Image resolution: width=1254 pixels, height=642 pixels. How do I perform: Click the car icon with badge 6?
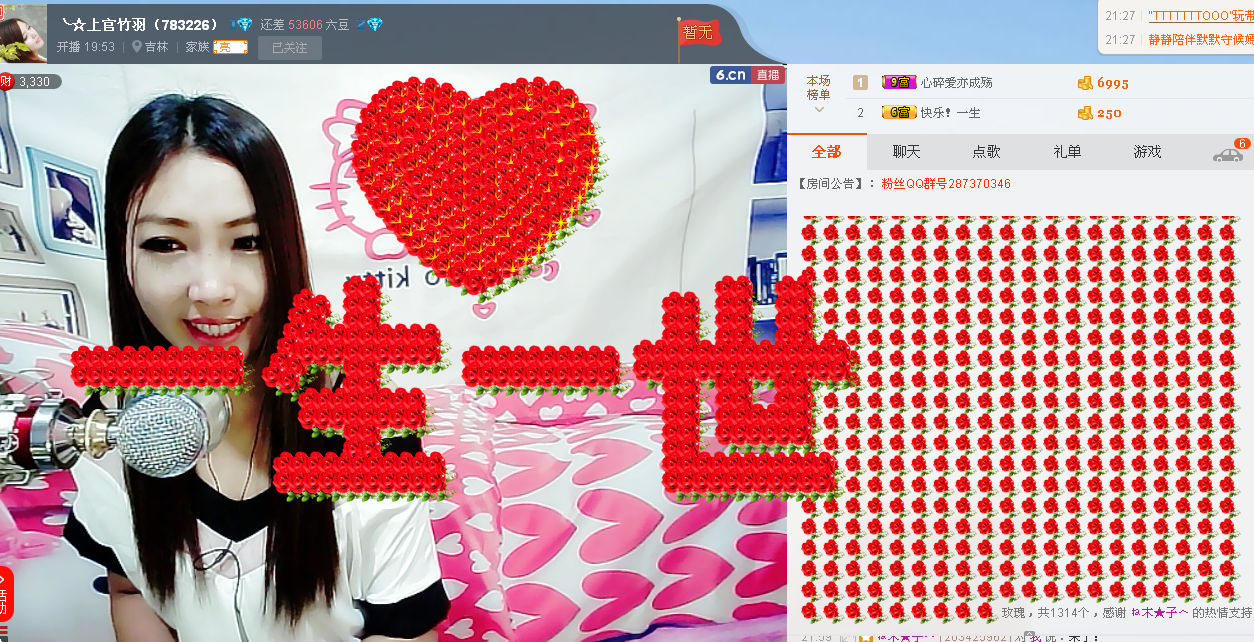coord(1226,154)
